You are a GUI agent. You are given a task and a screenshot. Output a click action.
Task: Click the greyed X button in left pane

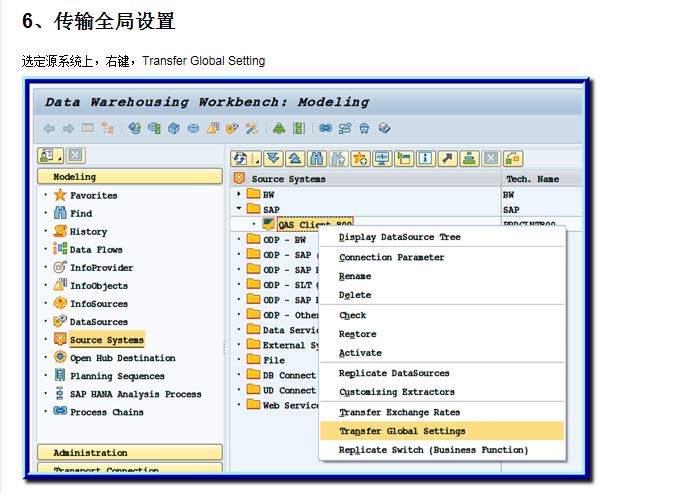coord(75,155)
